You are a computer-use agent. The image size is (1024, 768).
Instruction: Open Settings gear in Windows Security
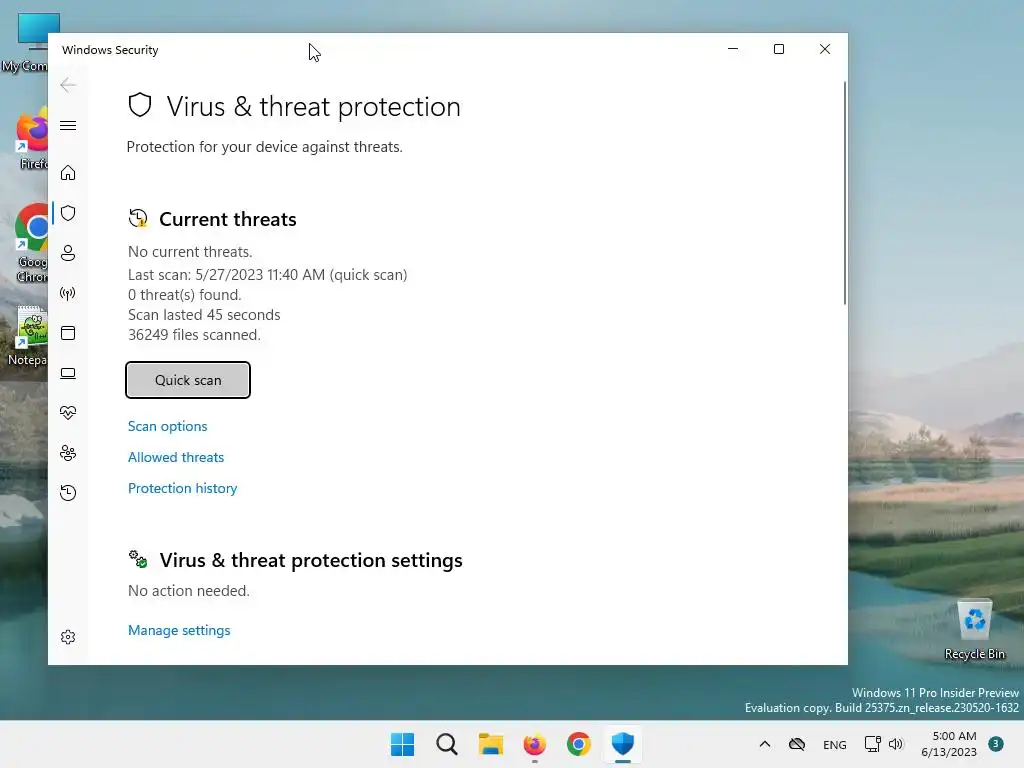(68, 637)
